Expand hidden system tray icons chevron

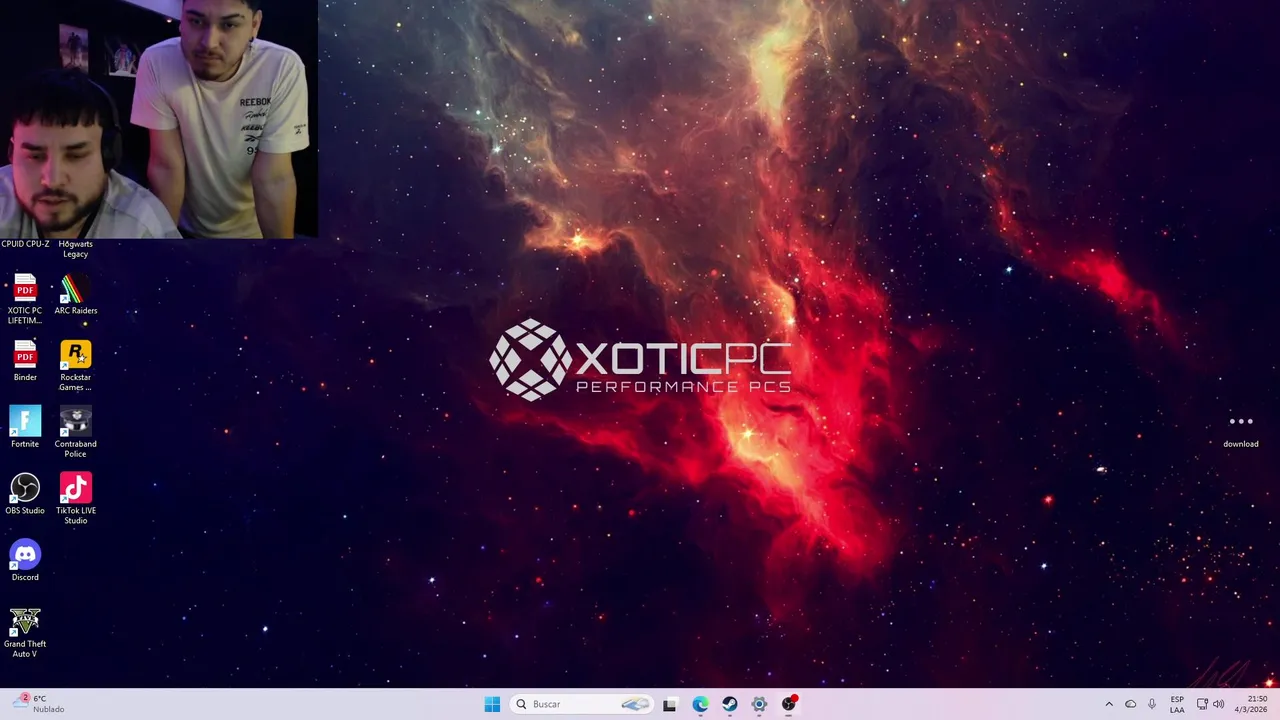(1108, 704)
